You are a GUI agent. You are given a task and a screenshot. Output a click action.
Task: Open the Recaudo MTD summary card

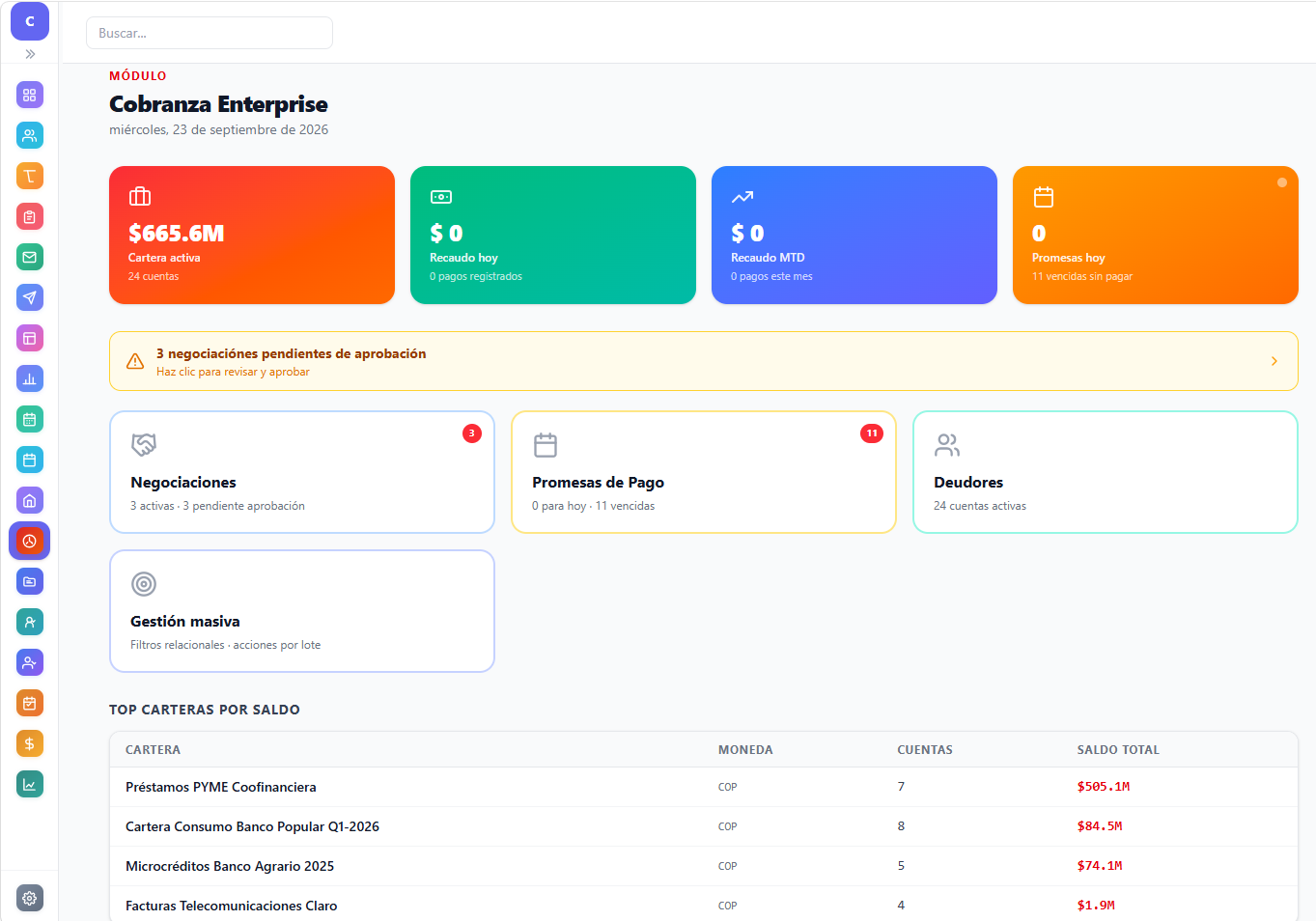pos(854,235)
